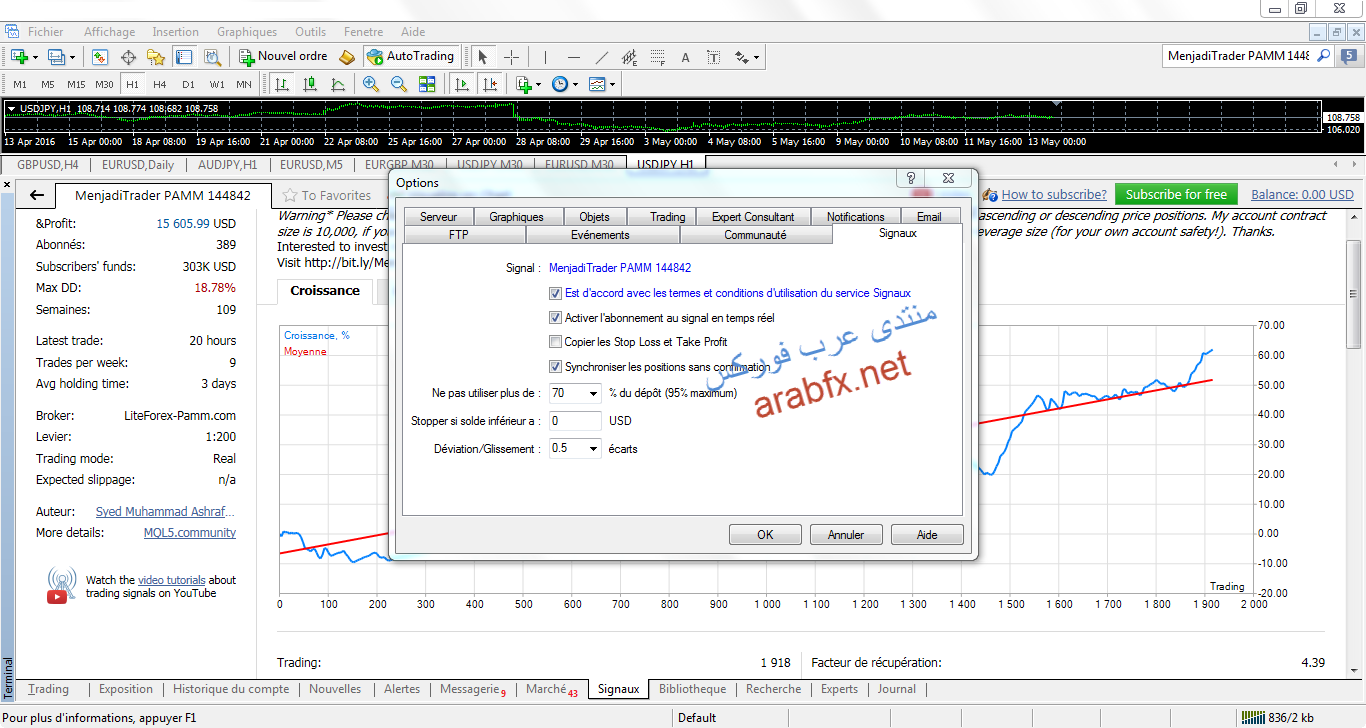Toggle chart auto scroll icon
This screenshot has height=728, width=1366.
click(461, 84)
